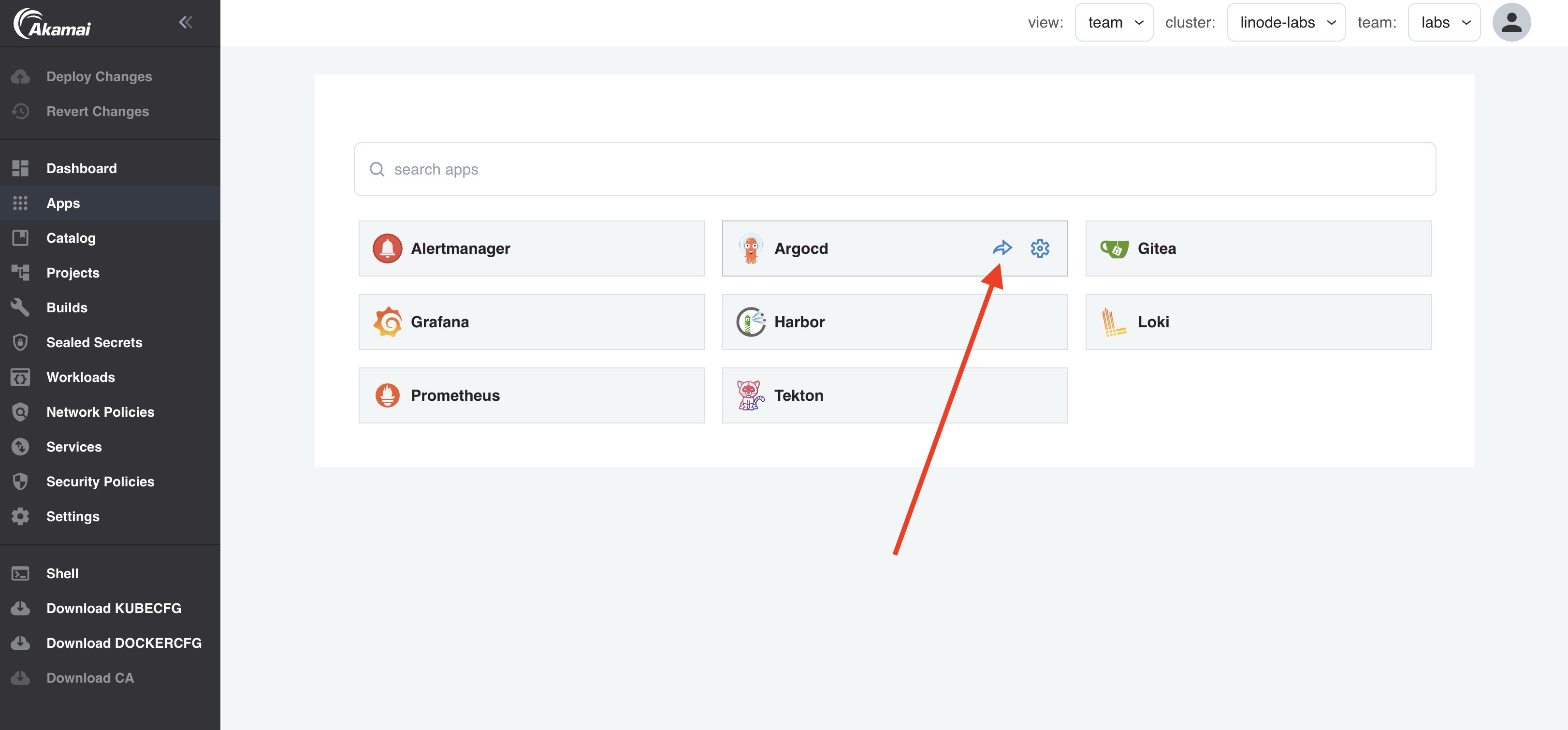Click the Shell terminal icon
Image resolution: width=1568 pixels, height=730 pixels.
pos(20,573)
